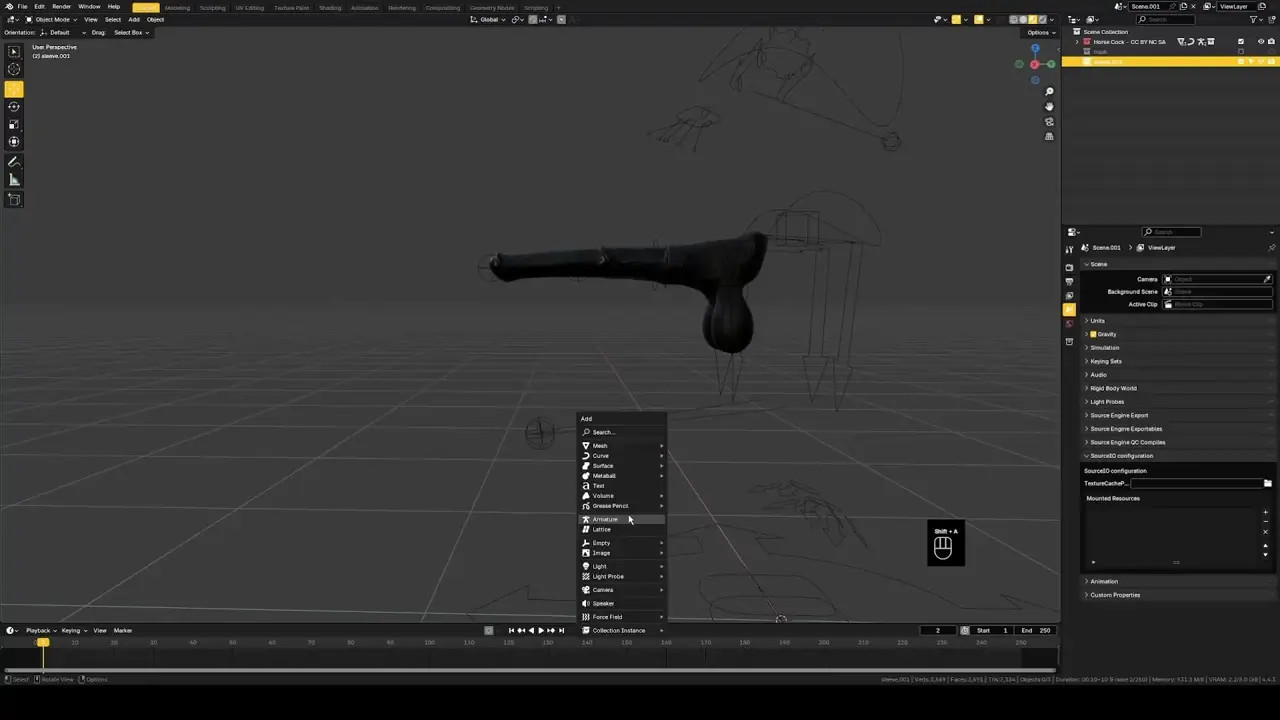This screenshot has height=720, width=1280.
Task: Uncheck Horse Cock collection exclude checkbox
Action: pyautogui.click(x=1241, y=42)
